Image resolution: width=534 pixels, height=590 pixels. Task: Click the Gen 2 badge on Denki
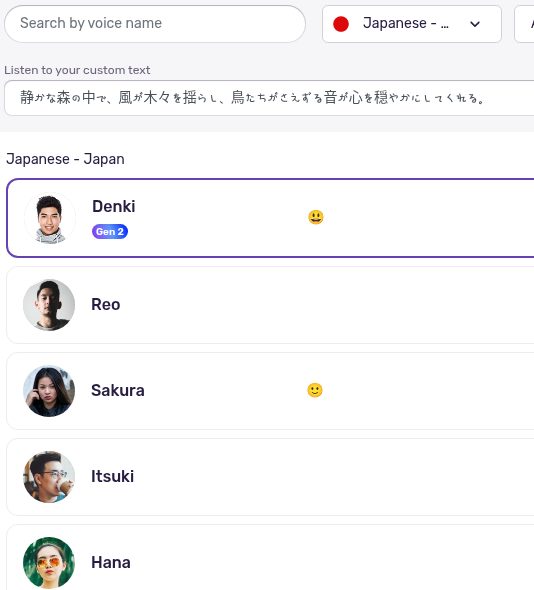[110, 231]
